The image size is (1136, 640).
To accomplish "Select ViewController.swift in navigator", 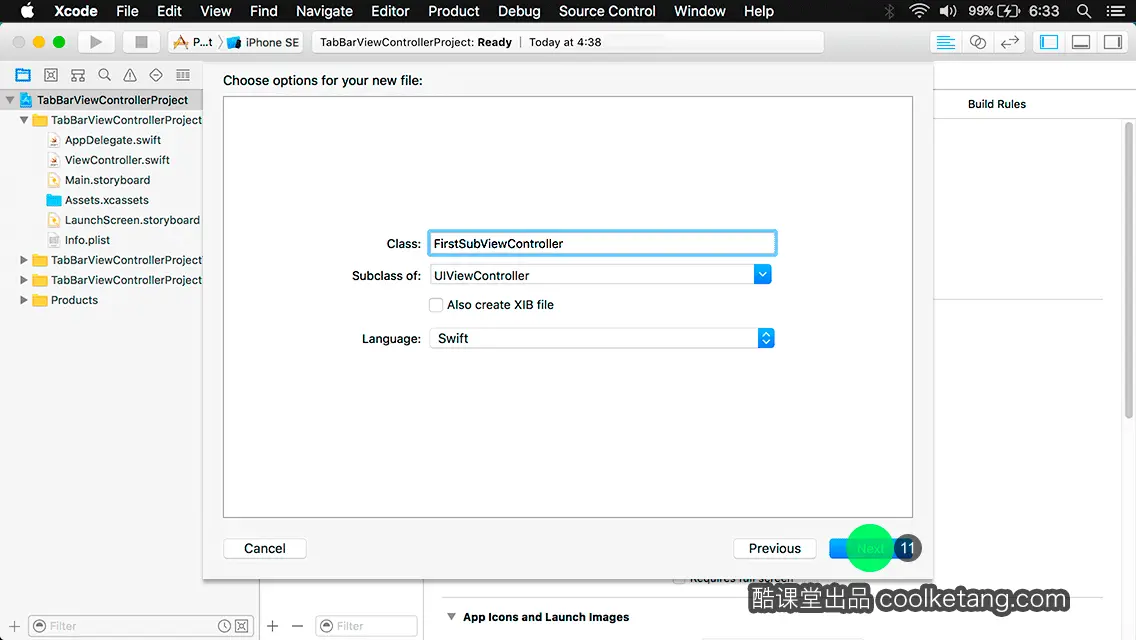I will click(117, 160).
